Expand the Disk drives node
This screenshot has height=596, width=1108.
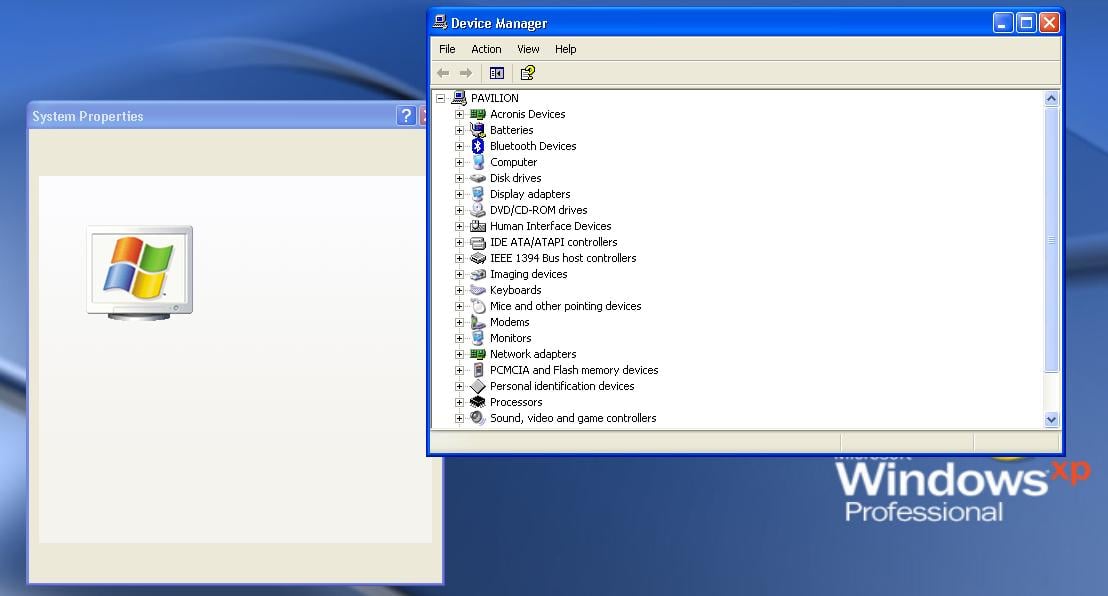click(x=459, y=178)
